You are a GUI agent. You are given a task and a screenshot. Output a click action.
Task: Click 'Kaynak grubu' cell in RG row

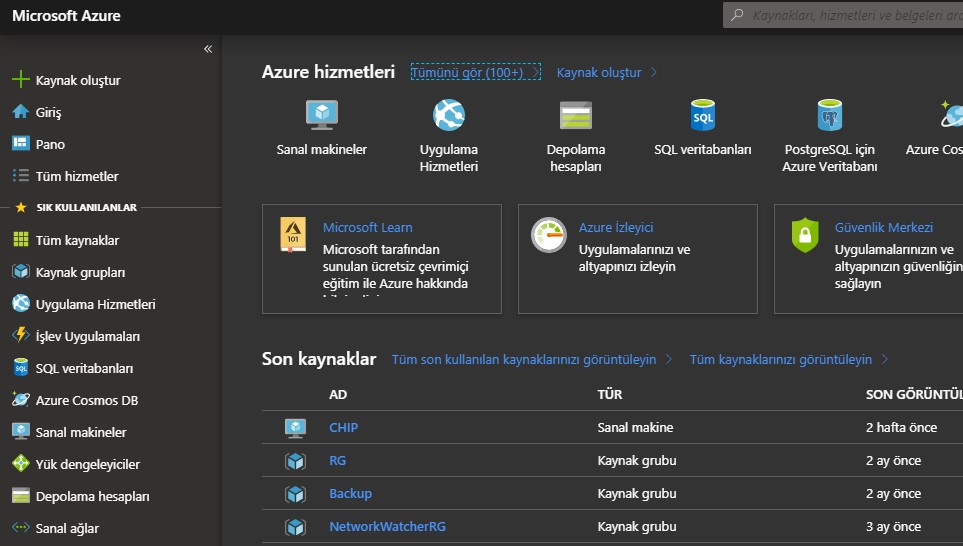[637, 461]
